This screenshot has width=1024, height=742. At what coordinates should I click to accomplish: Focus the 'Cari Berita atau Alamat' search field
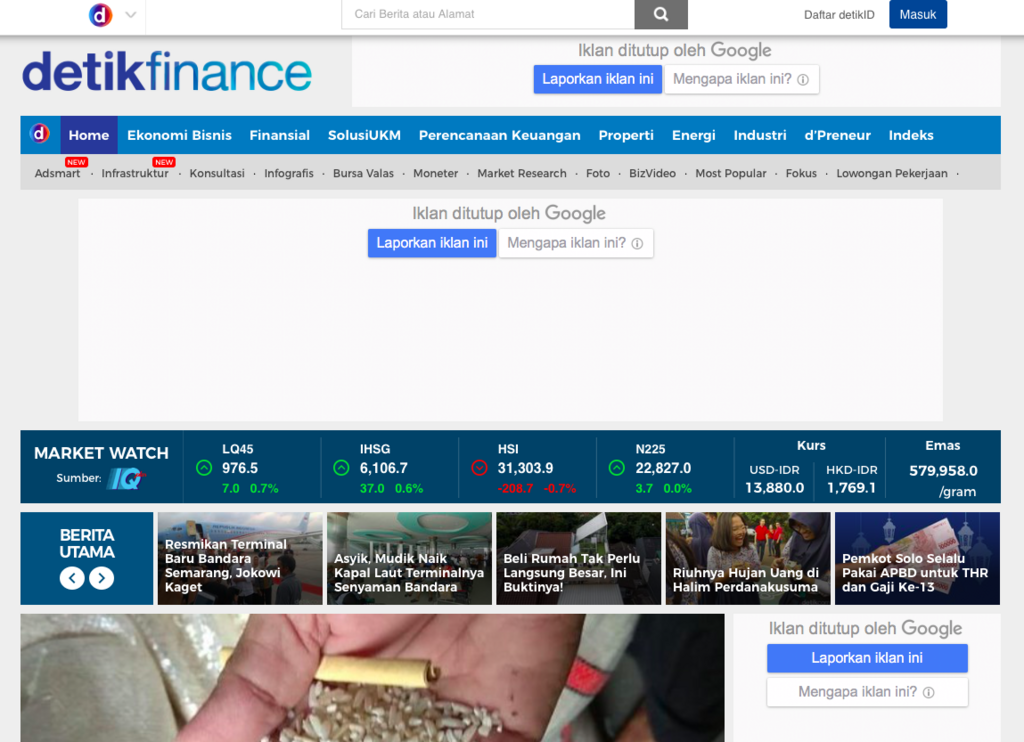click(x=488, y=14)
